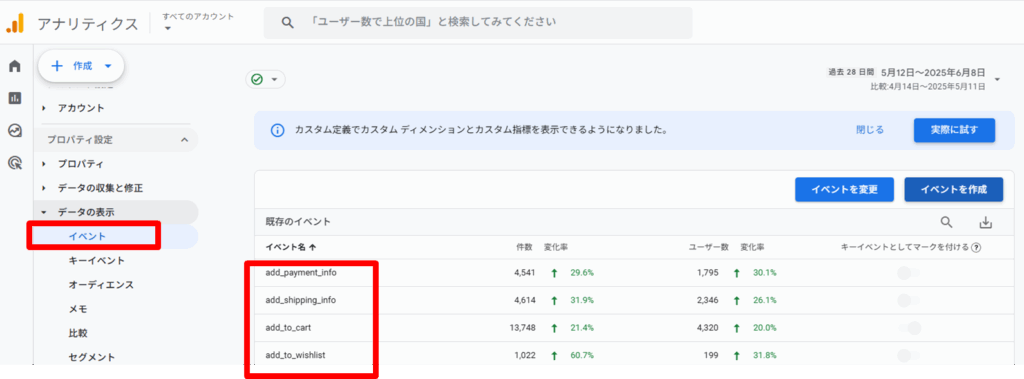Open the すべてのアカウント account selector
The image size is (1024, 379).
point(198,21)
